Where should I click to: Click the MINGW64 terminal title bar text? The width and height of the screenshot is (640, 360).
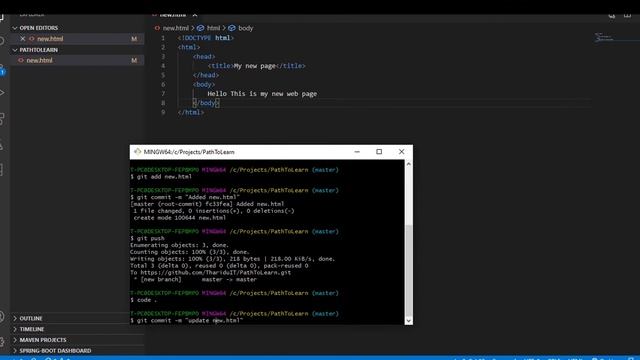coord(189,152)
